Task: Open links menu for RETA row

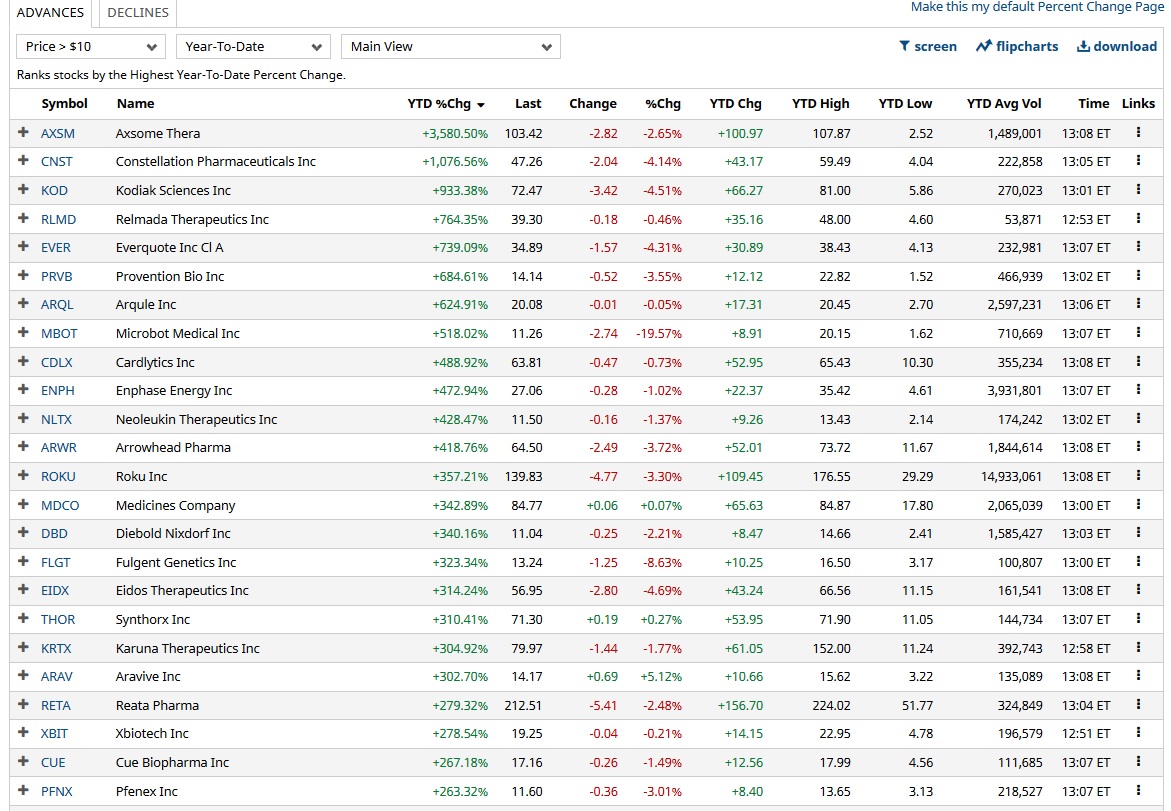Action: pos(1138,704)
